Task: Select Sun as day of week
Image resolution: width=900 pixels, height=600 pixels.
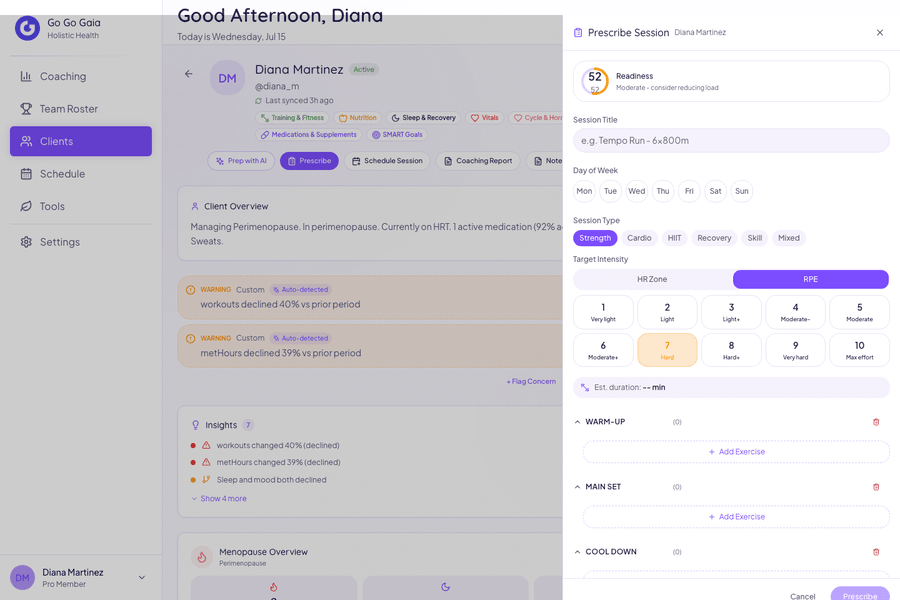Action: [742, 191]
